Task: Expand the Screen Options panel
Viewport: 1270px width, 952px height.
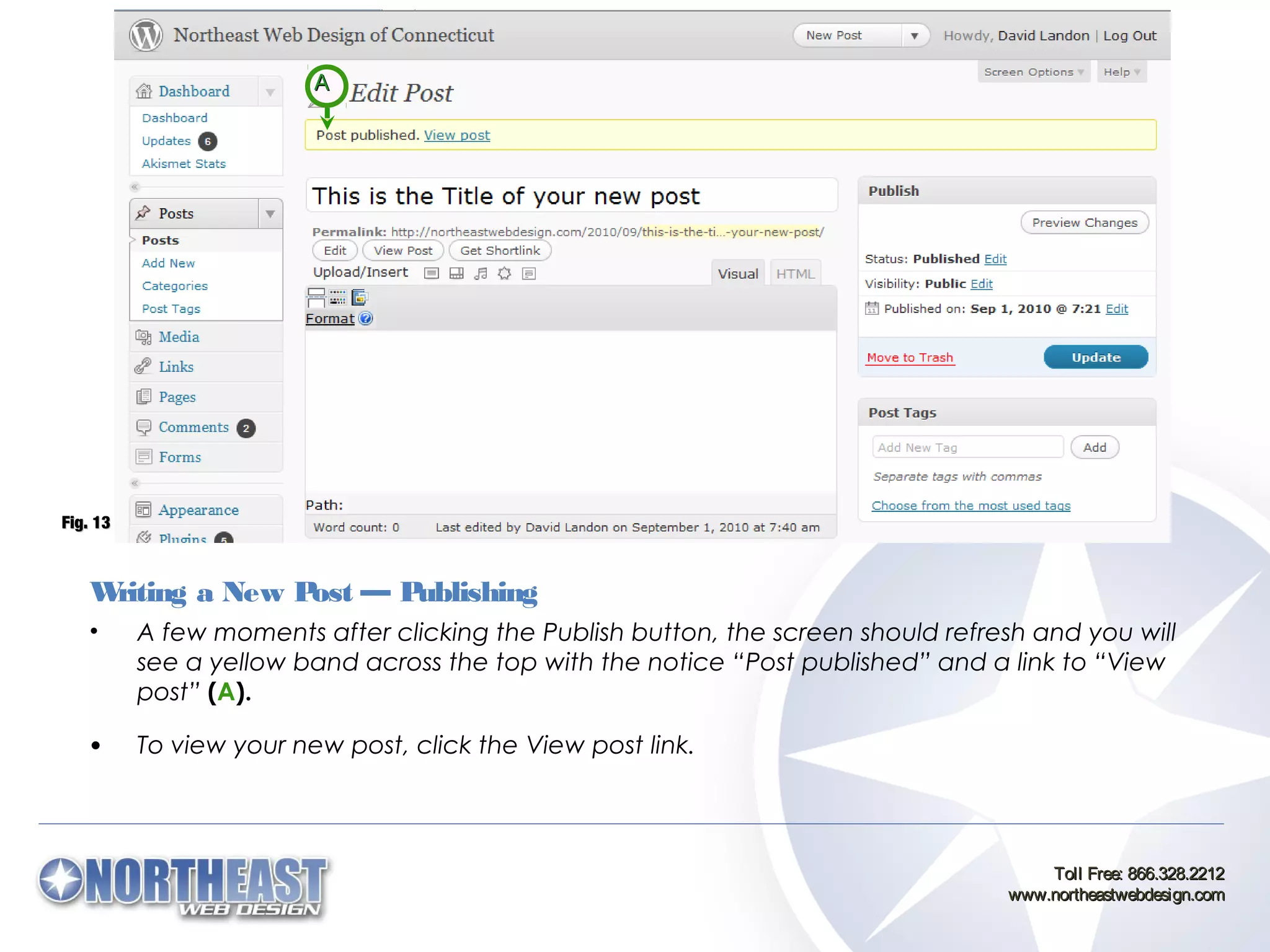Action: pyautogui.click(x=1034, y=72)
